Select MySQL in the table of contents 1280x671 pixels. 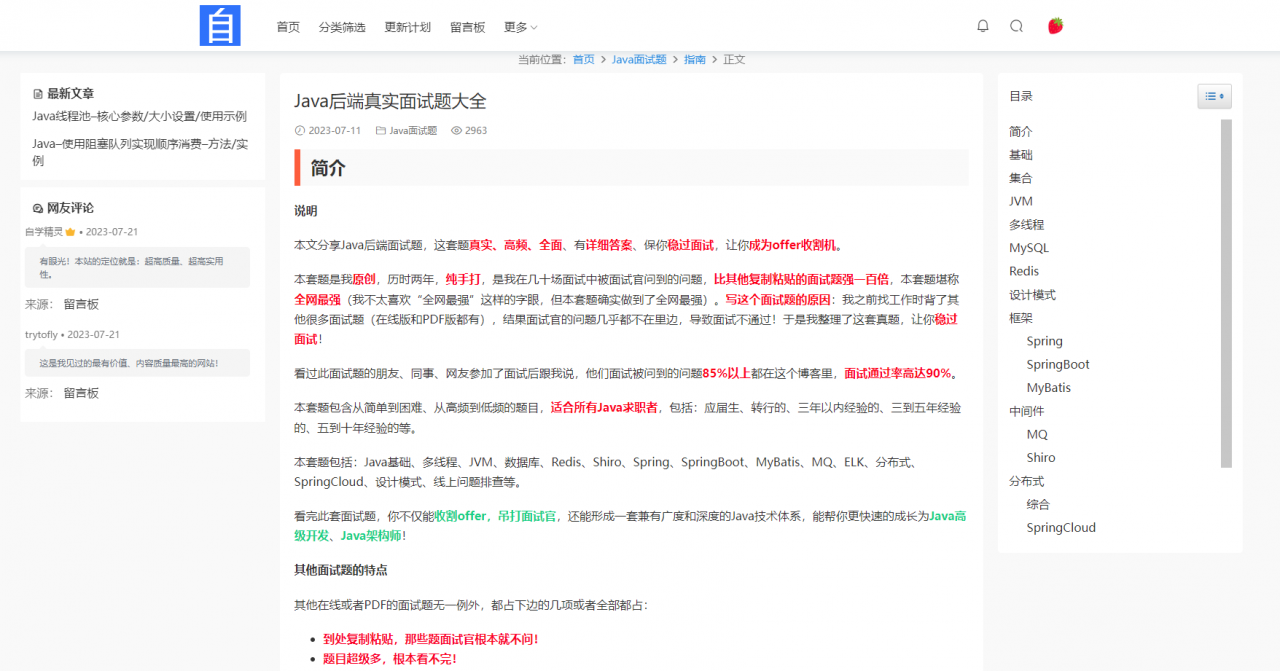click(x=1029, y=247)
